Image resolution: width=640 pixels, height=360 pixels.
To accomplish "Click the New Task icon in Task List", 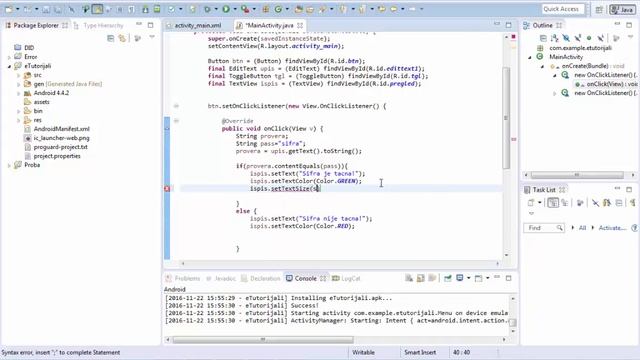I will (531, 202).
